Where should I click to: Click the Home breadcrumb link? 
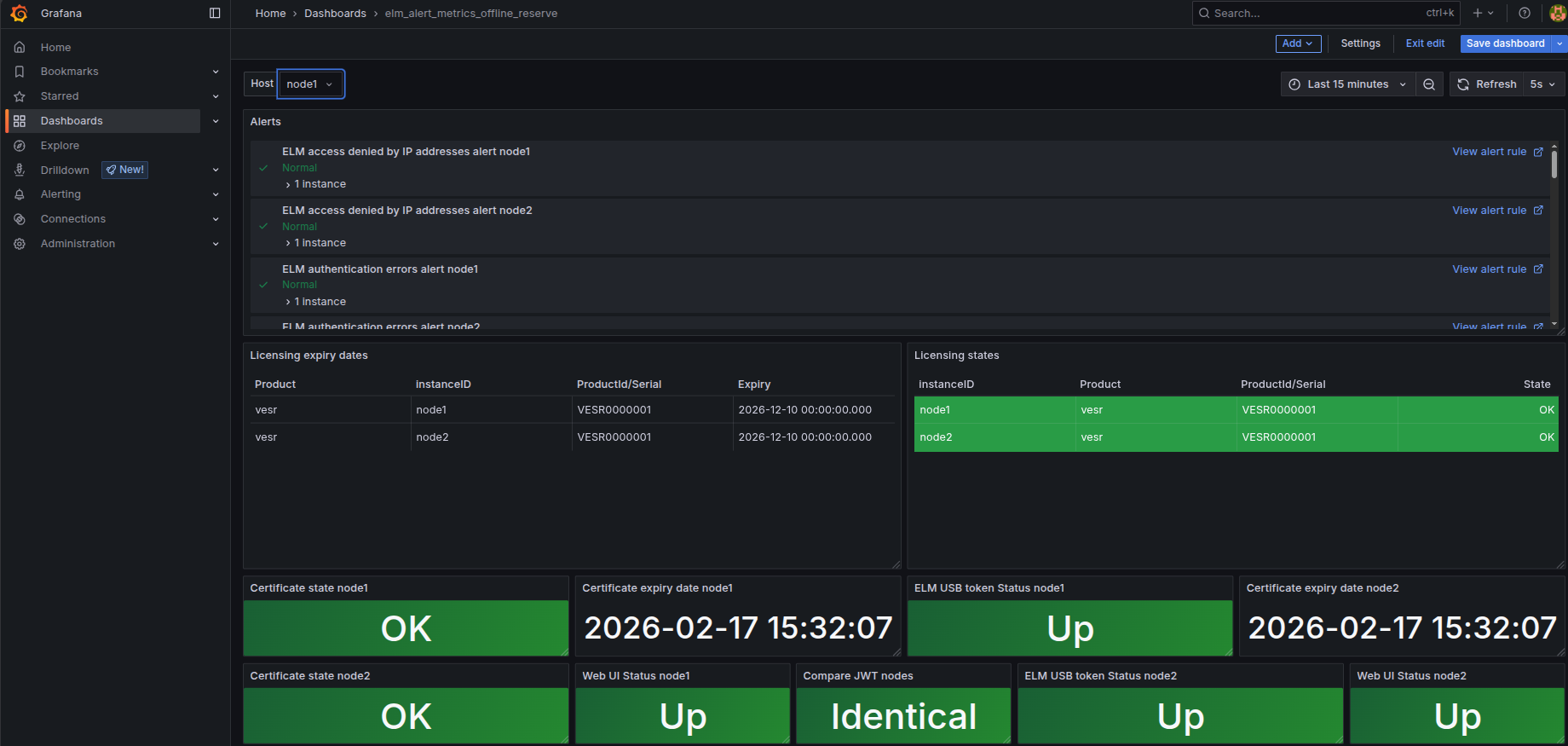click(270, 14)
